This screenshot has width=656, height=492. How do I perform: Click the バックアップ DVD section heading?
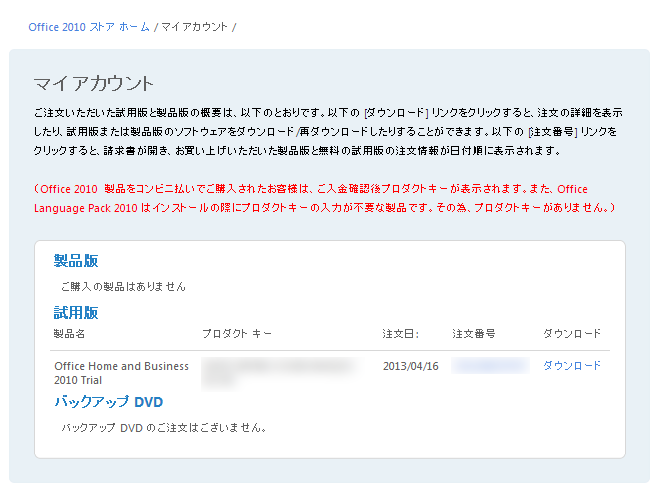108,402
